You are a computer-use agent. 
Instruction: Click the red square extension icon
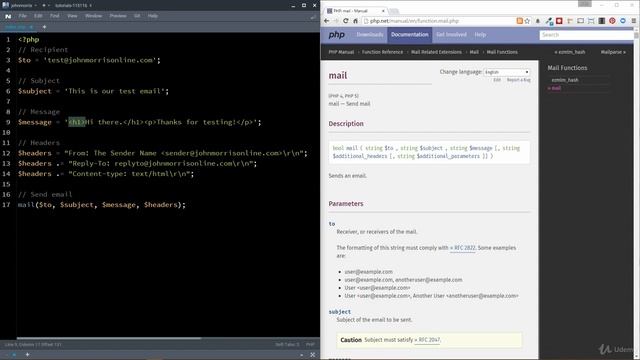[x=559, y=21]
